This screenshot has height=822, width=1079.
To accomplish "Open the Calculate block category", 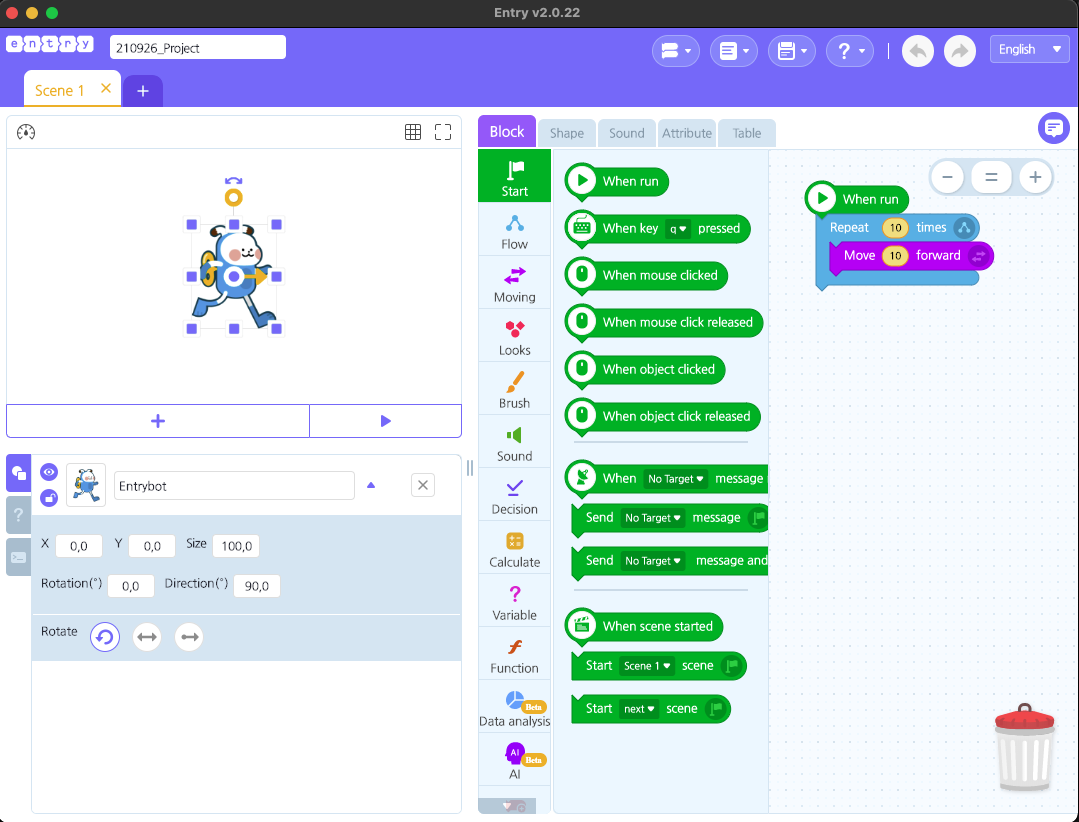I will pos(514,548).
